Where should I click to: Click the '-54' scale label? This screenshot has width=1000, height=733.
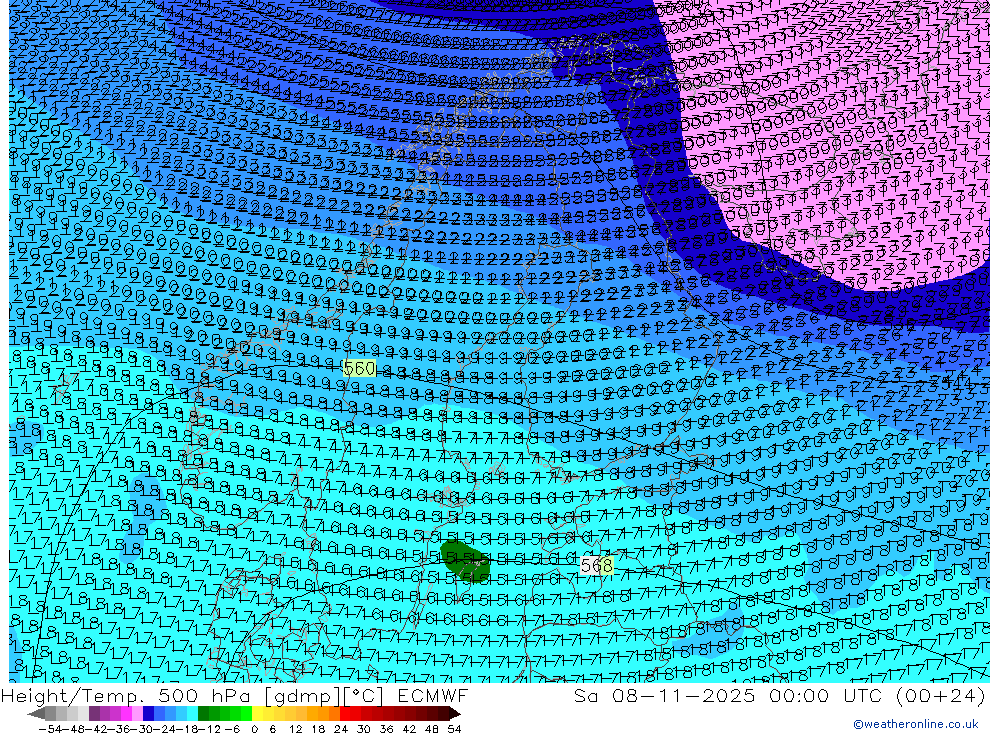tap(50, 729)
